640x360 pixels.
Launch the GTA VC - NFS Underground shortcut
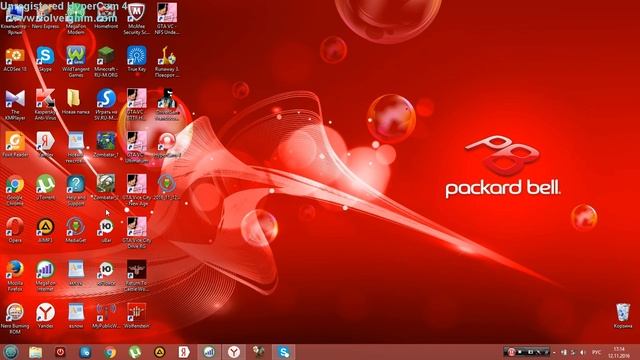pos(167,18)
